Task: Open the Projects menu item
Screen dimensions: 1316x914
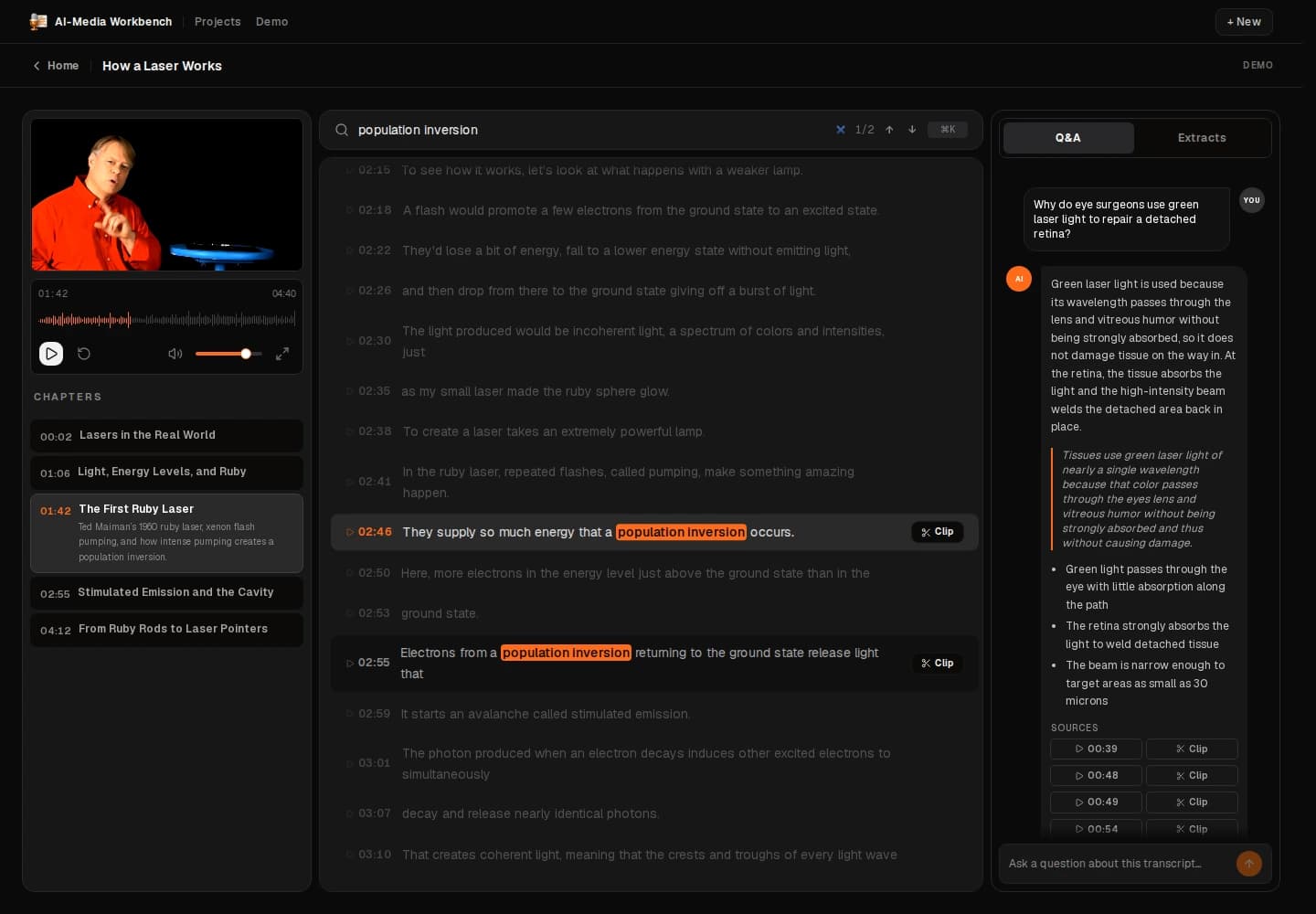Action: pos(218,22)
